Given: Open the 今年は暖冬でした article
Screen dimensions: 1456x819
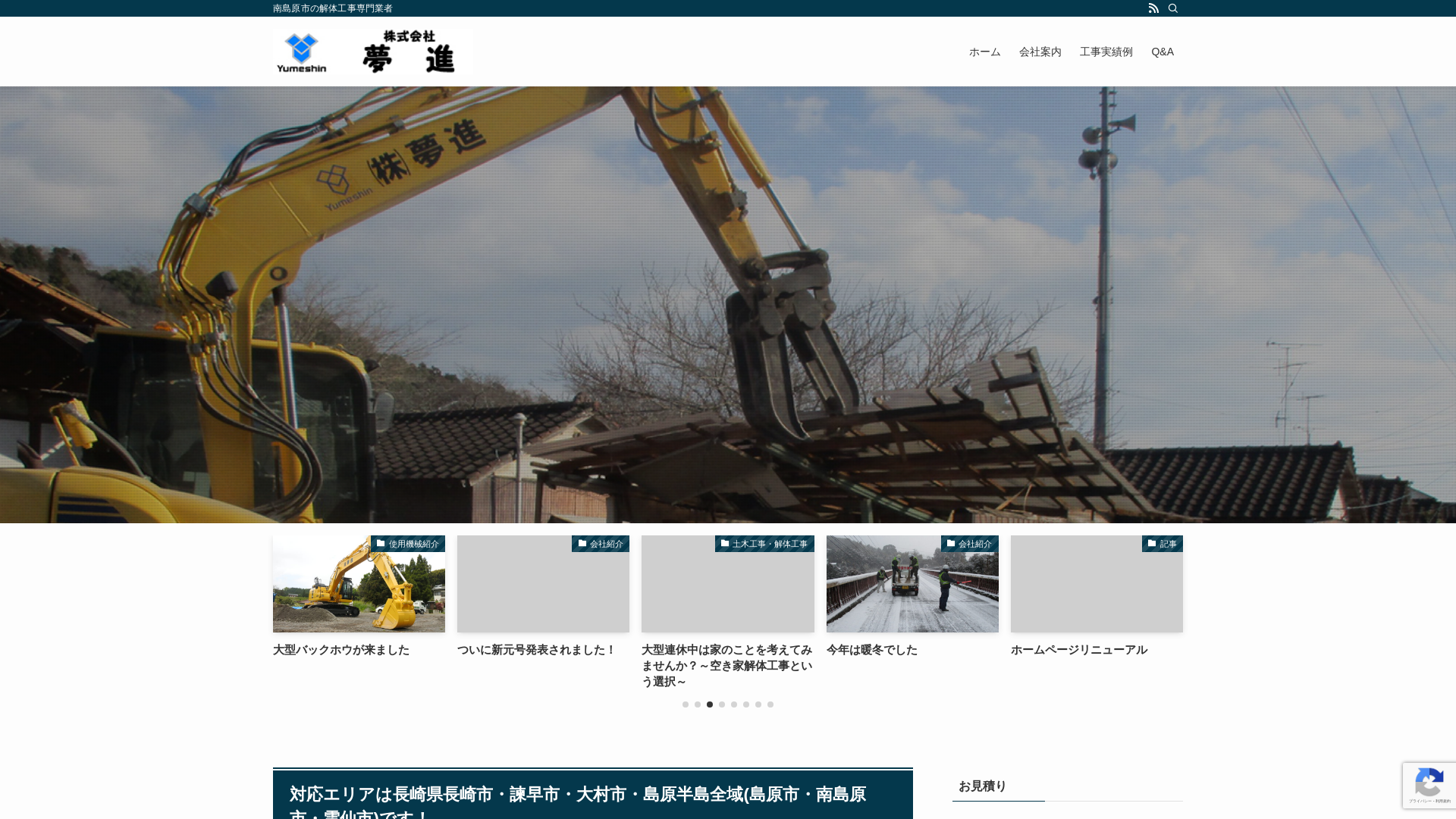Looking at the screenshot, I should 871,650.
